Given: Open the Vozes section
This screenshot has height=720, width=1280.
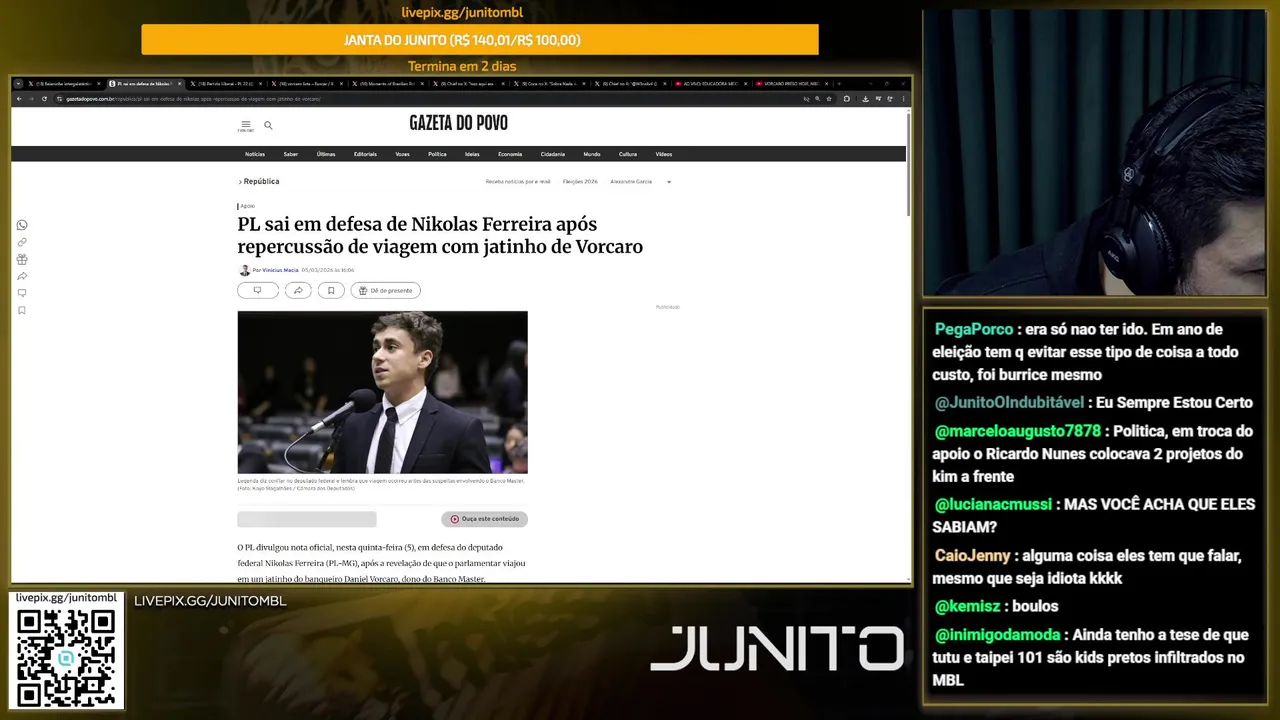Looking at the screenshot, I should [402, 154].
